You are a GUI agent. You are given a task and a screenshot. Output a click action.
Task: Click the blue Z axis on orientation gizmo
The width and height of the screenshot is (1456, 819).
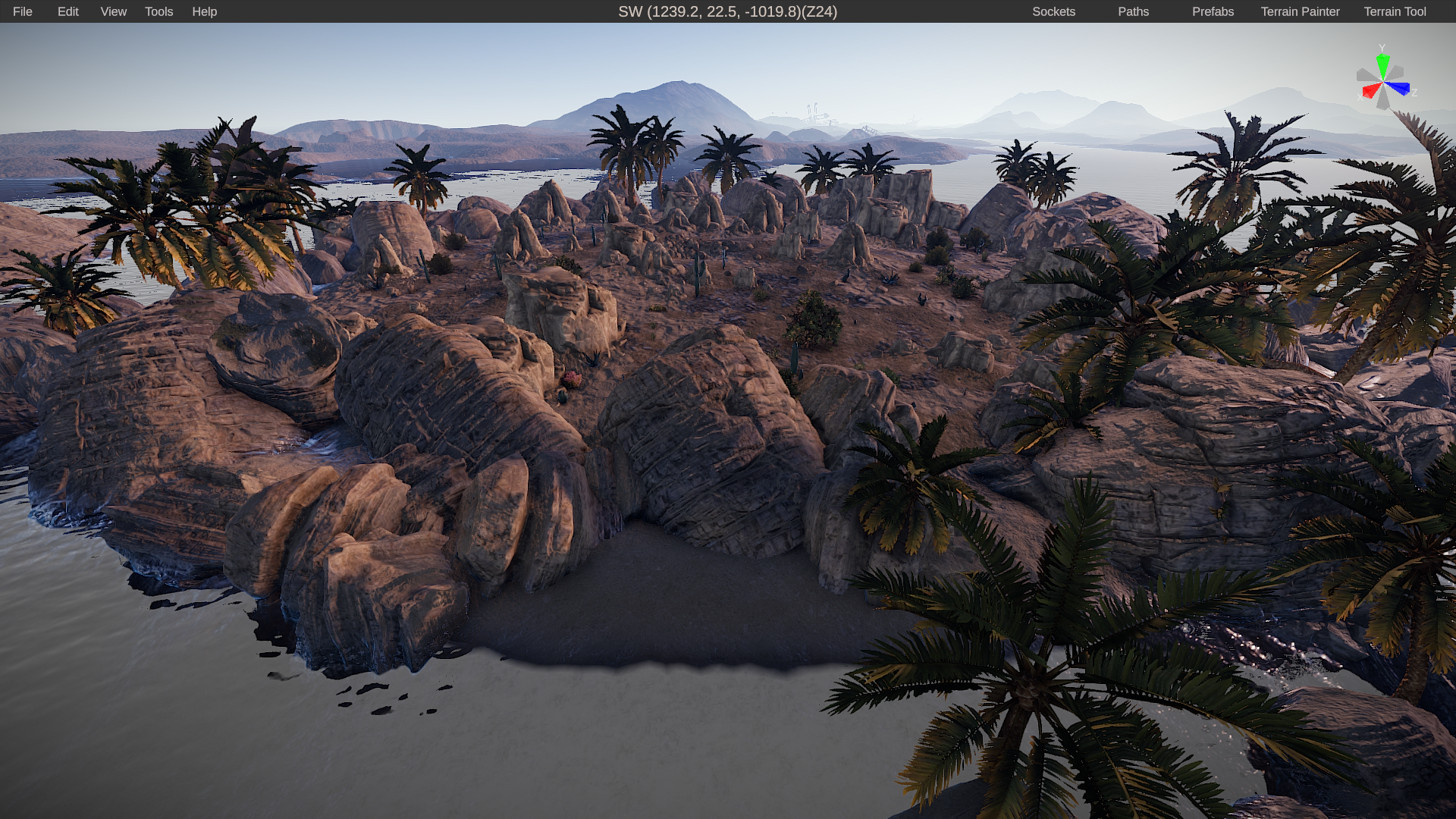click(1399, 88)
